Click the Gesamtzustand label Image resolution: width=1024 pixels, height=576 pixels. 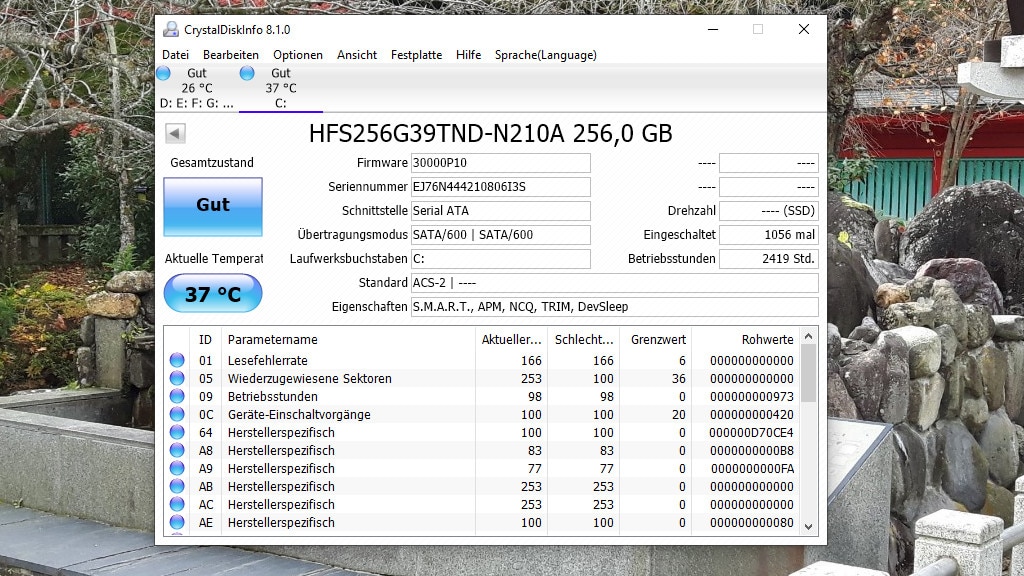tap(212, 163)
